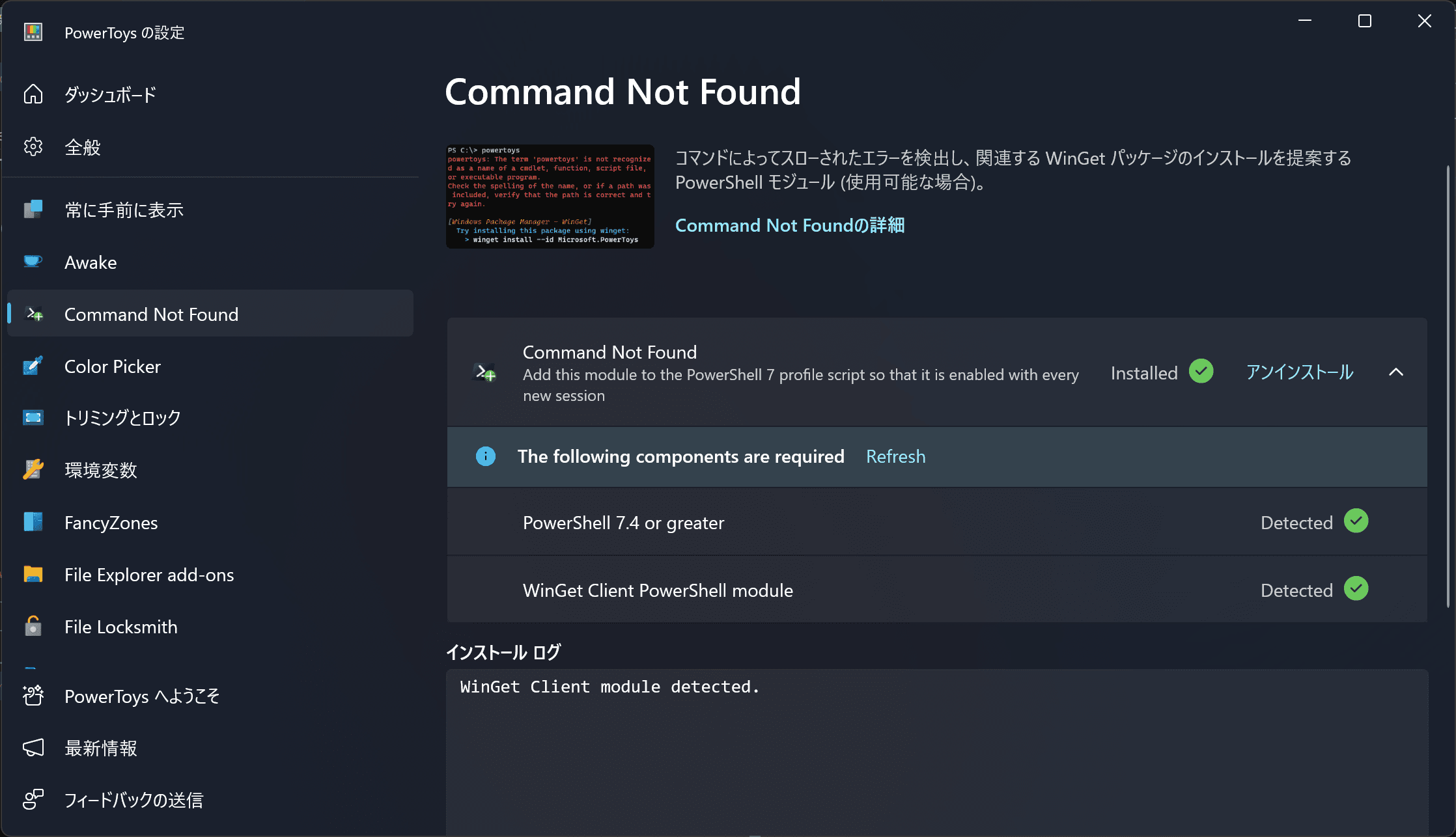Click the Dashboard home icon
Screen dimensions: 1456x837
coord(33,94)
